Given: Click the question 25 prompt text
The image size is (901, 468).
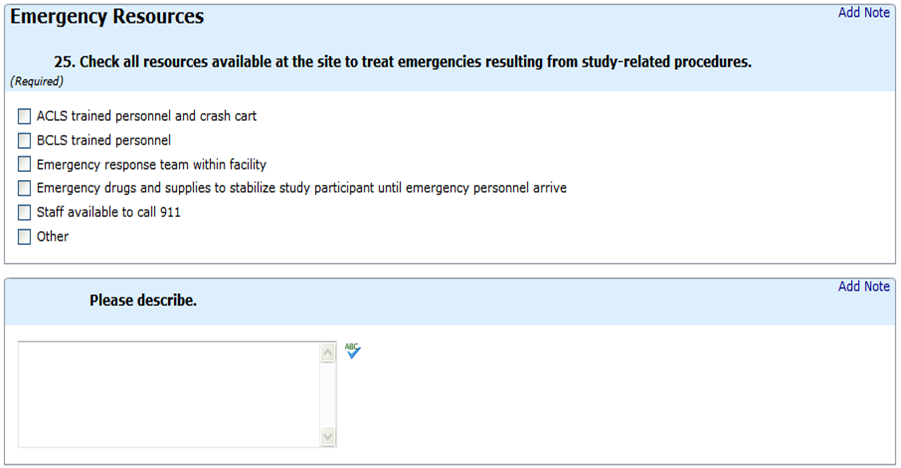Looking at the screenshot, I should pyautogui.click(x=402, y=62).
